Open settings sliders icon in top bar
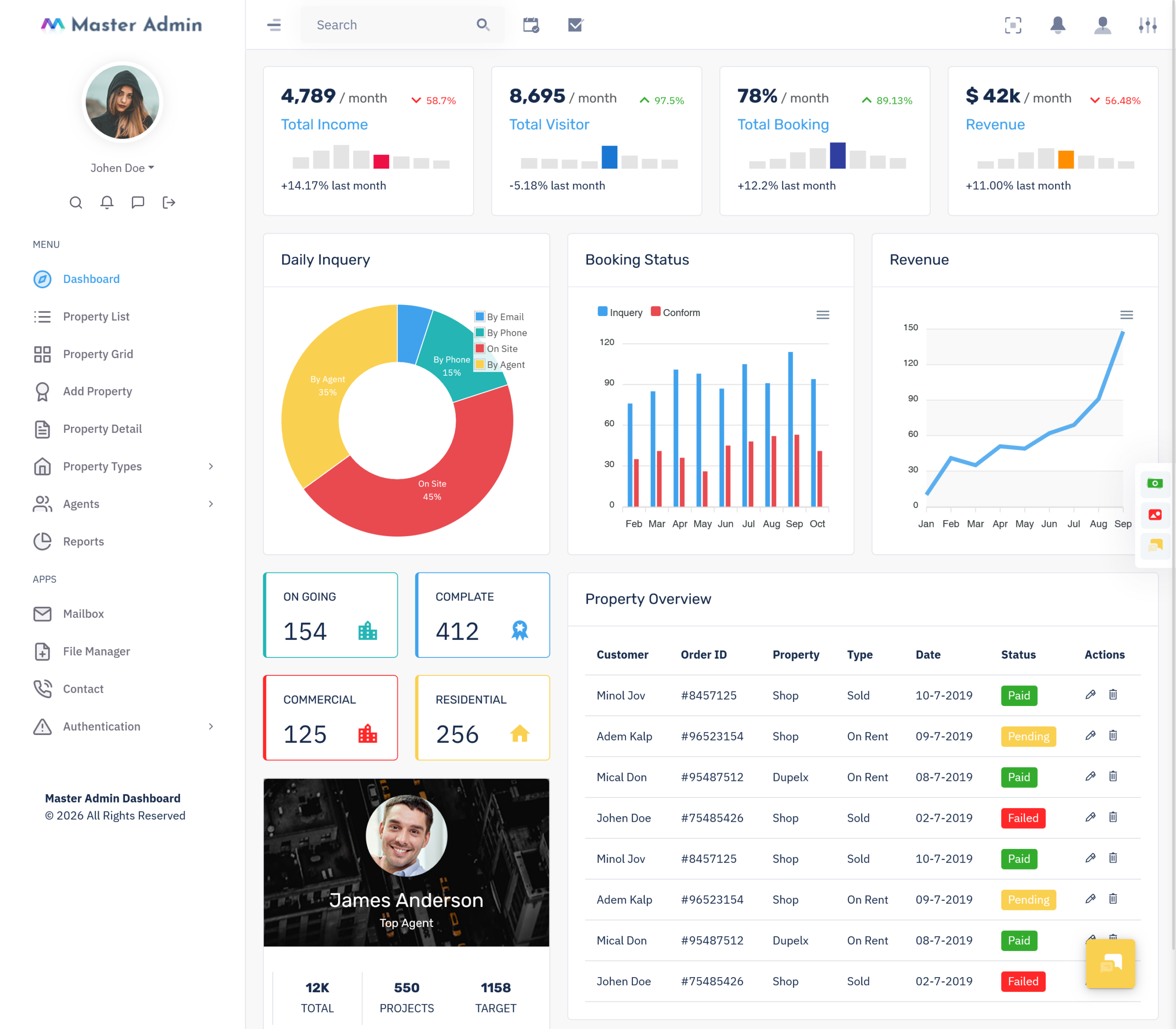This screenshot has height=1029, width=1176. click(x=1148, y=25)
